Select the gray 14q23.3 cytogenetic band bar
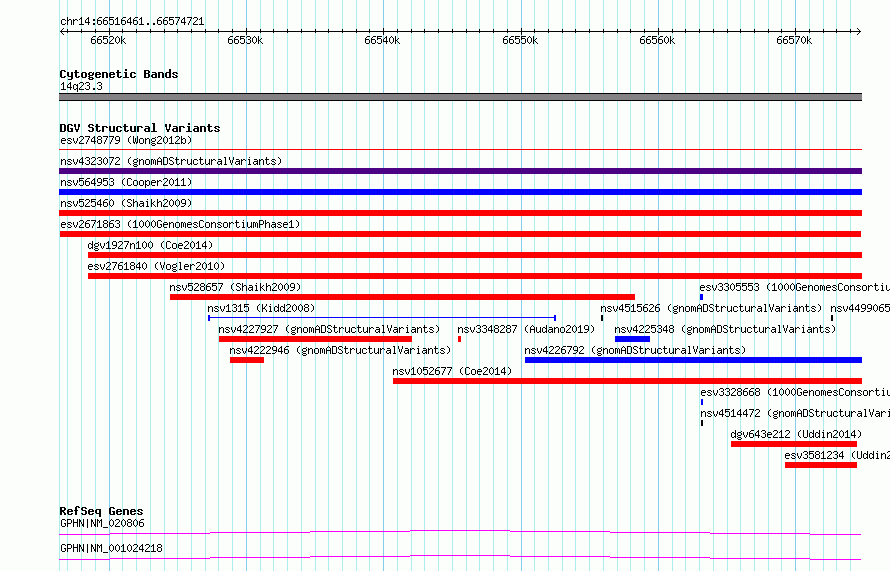The width and height of the screenshot is (890, 571). [x=460, y=97]
